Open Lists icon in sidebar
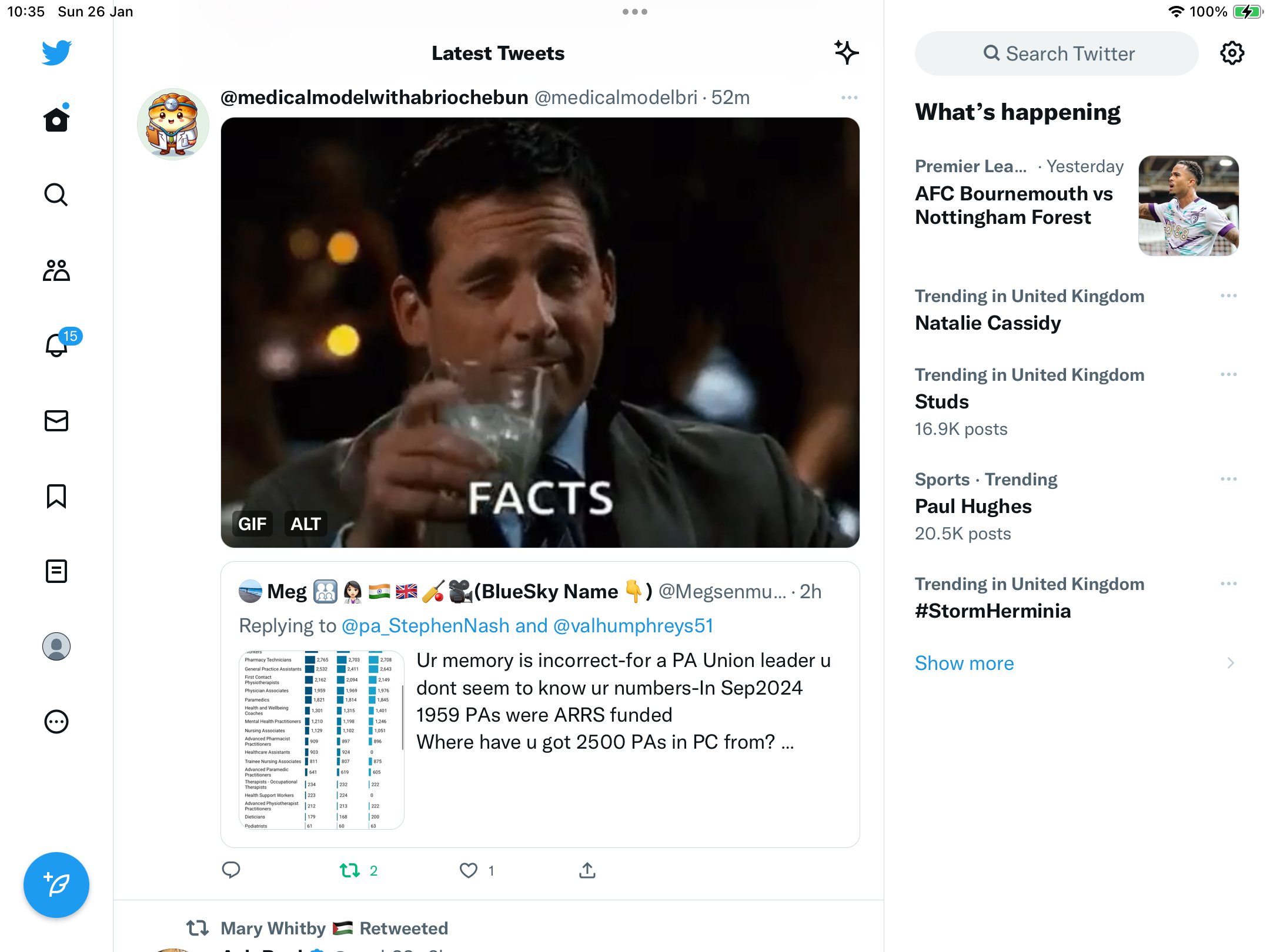 point(56,571)
